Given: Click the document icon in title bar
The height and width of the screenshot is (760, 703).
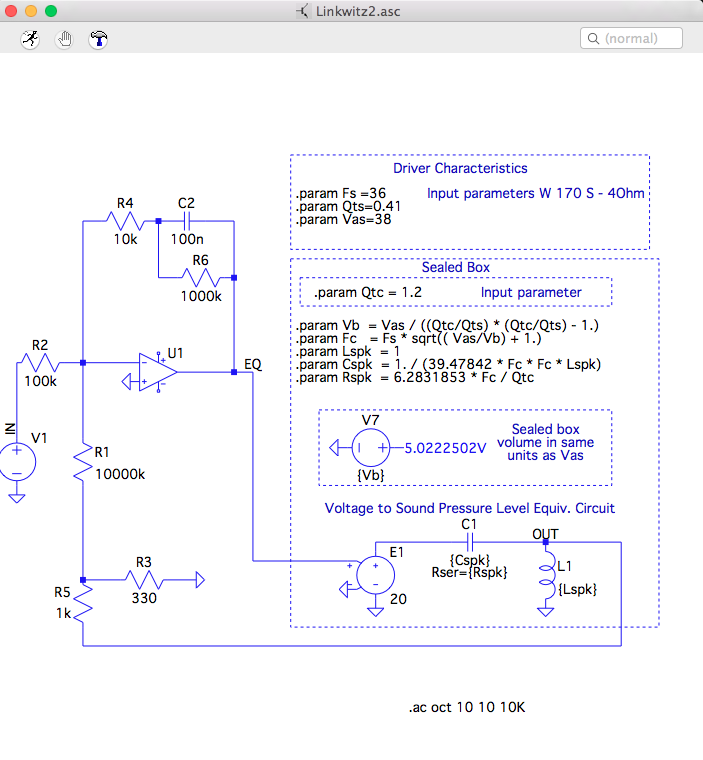Looking at the screenshot, I should (303, 10).
